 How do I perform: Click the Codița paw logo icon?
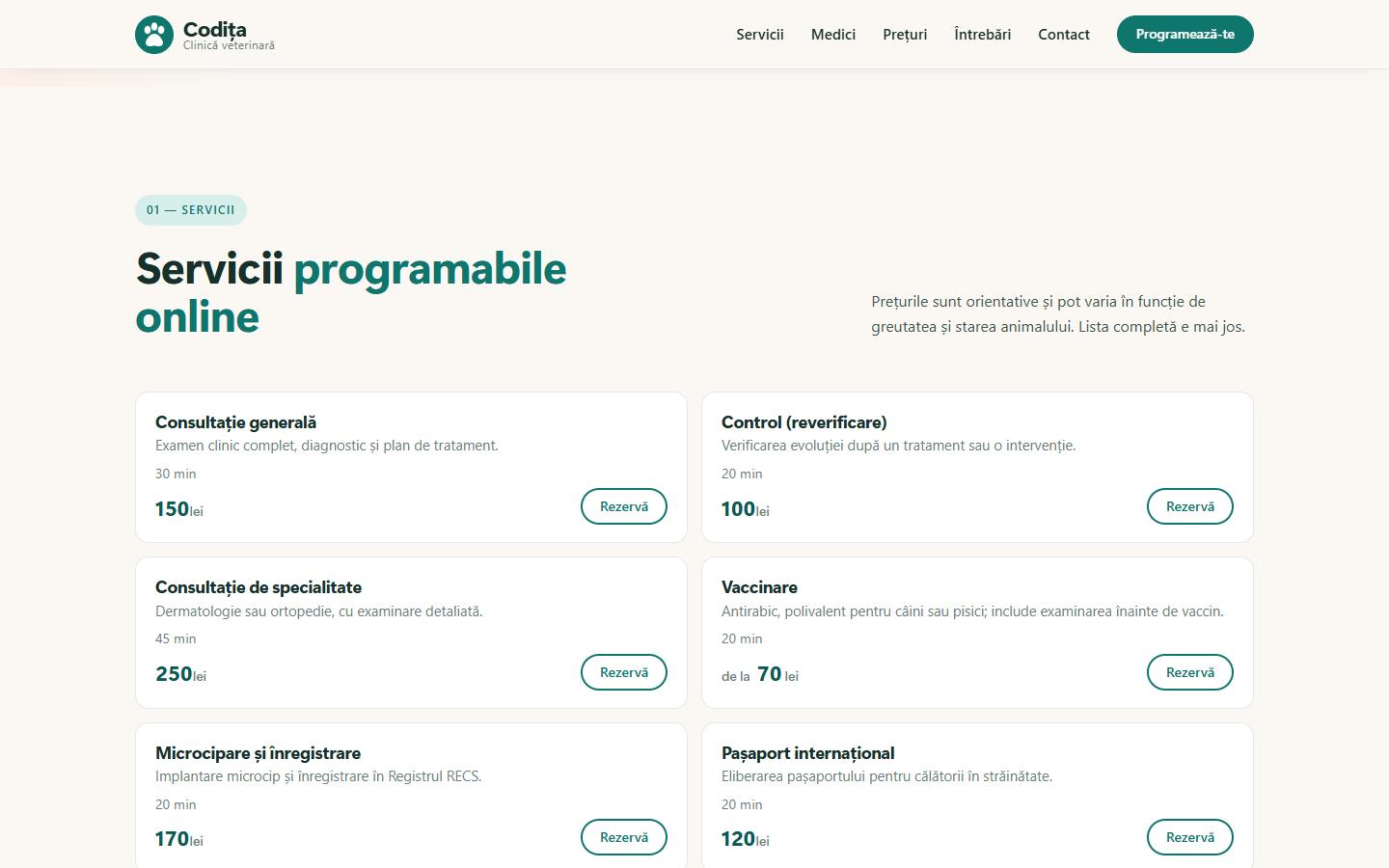pos(153,35)
